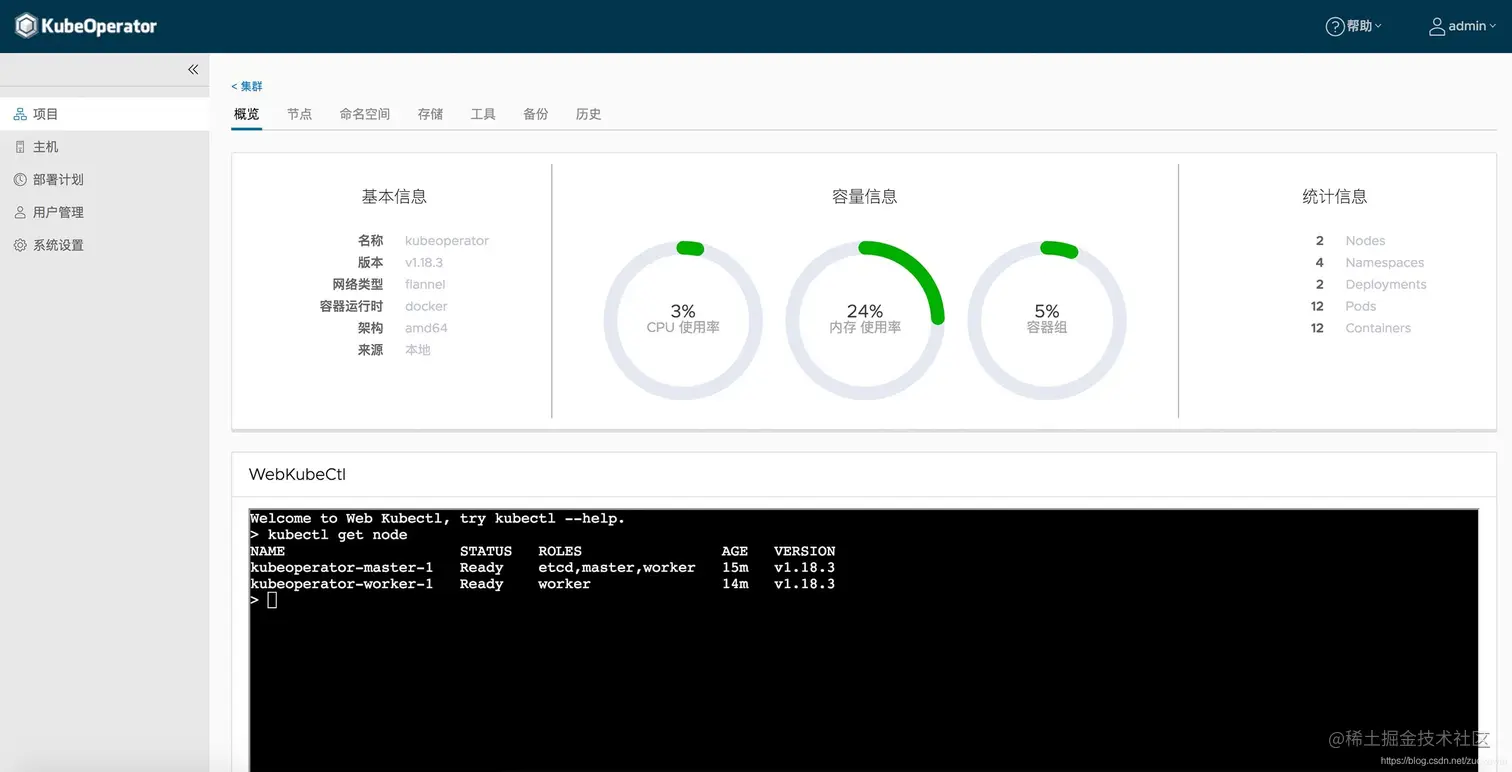Image resolution: width=1512 pixels, height=772 pixels.
Task: Go back using the 集群 link
Action: coord(247,86)
